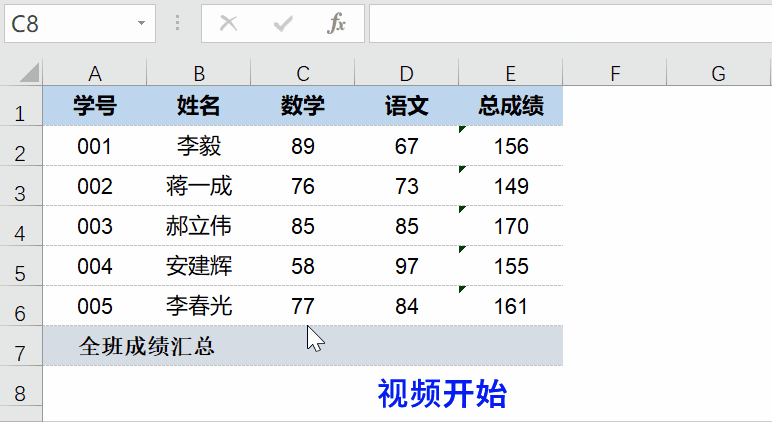772x422 pixels.
Task: Select column E header
Action: coord(511,74)
